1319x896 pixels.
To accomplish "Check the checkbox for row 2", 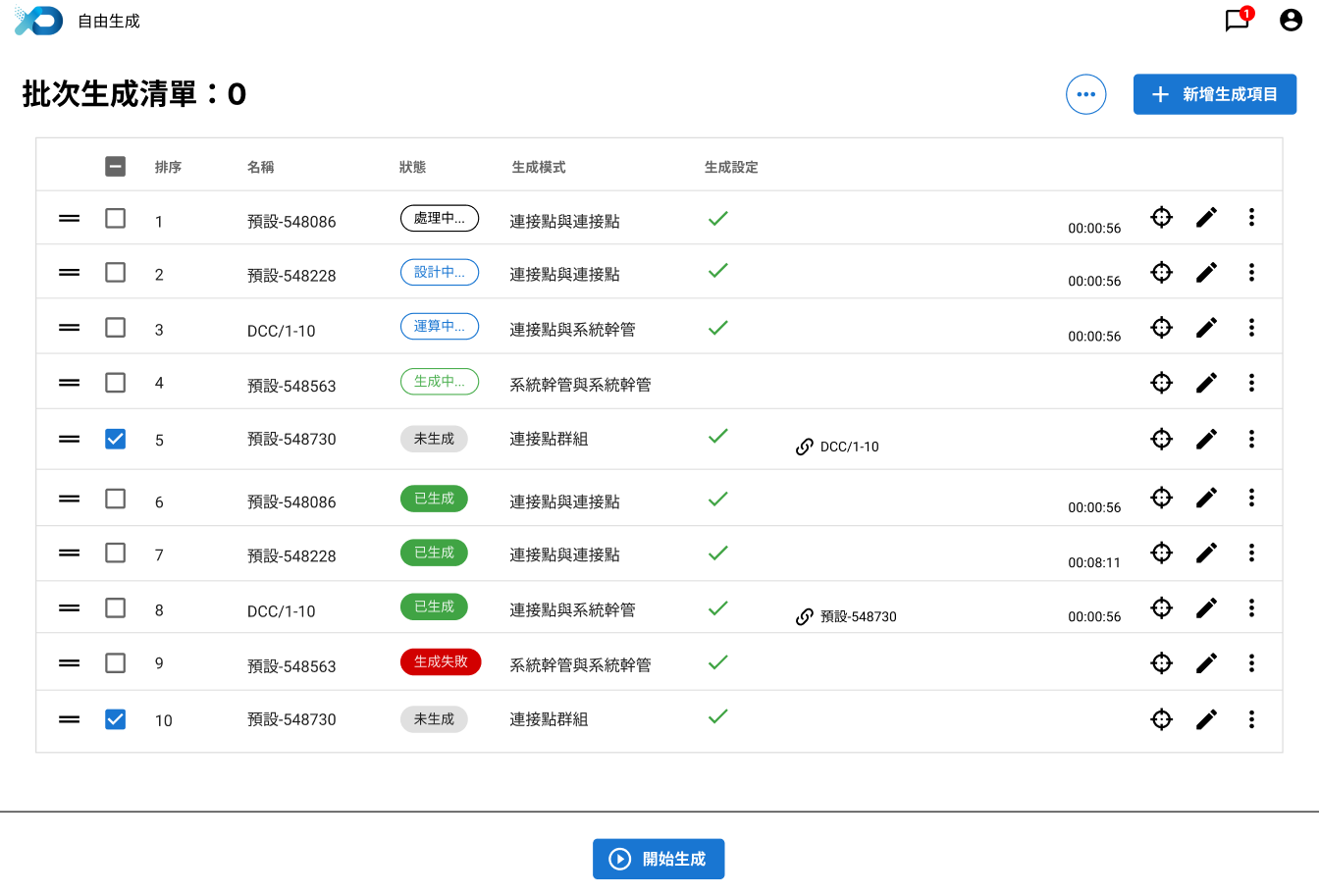I will point(115,272).
